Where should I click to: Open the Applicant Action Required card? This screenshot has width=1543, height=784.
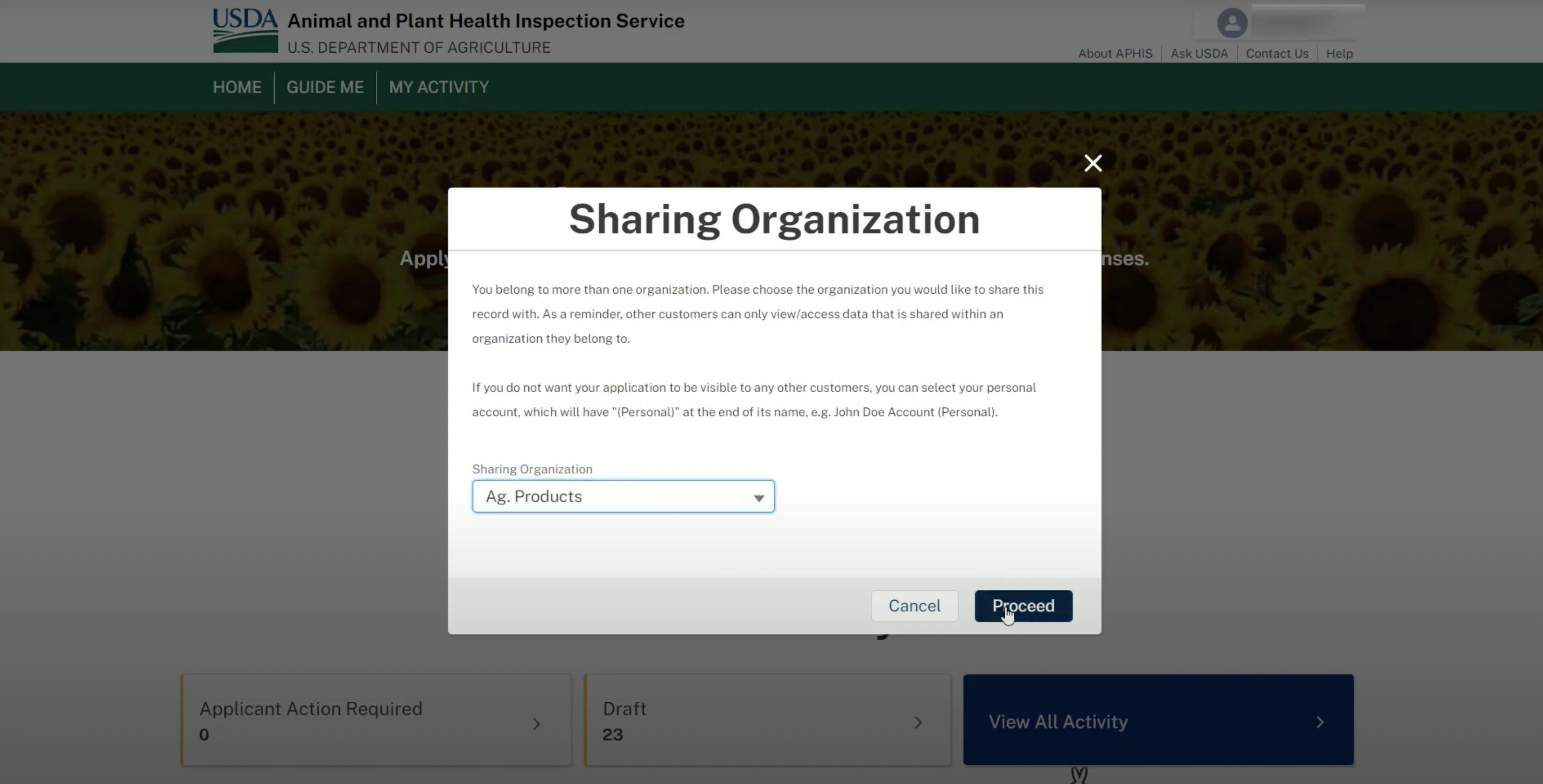(x=376, y=720)
